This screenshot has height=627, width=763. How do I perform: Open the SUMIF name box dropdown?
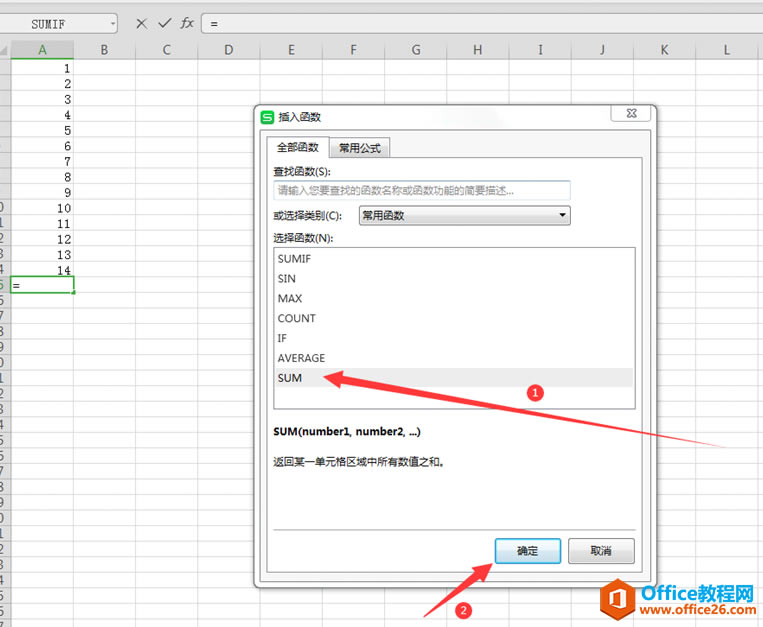113,23
